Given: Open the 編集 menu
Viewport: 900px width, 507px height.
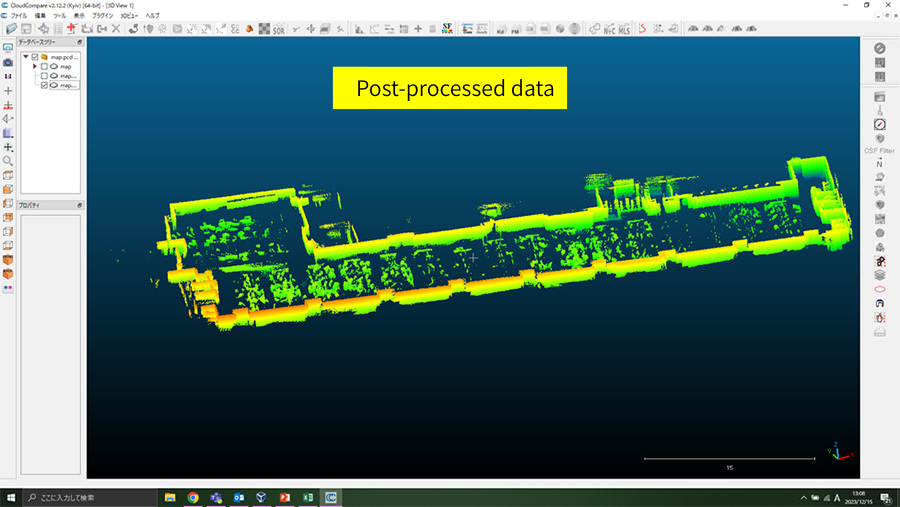Looking at the screenshot, I should (40, 16).
